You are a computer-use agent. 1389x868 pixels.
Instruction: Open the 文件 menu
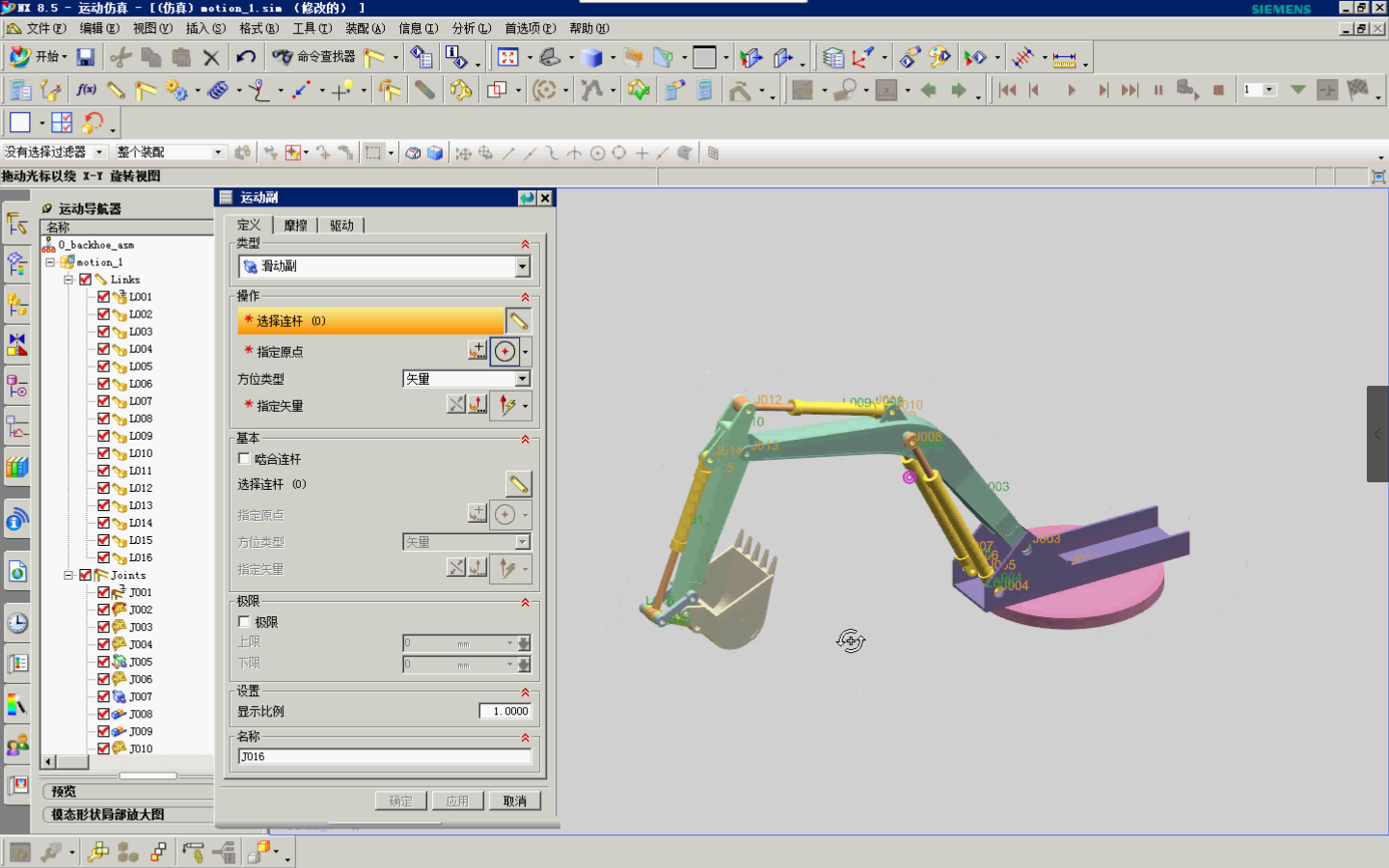(x=45, y=28)
